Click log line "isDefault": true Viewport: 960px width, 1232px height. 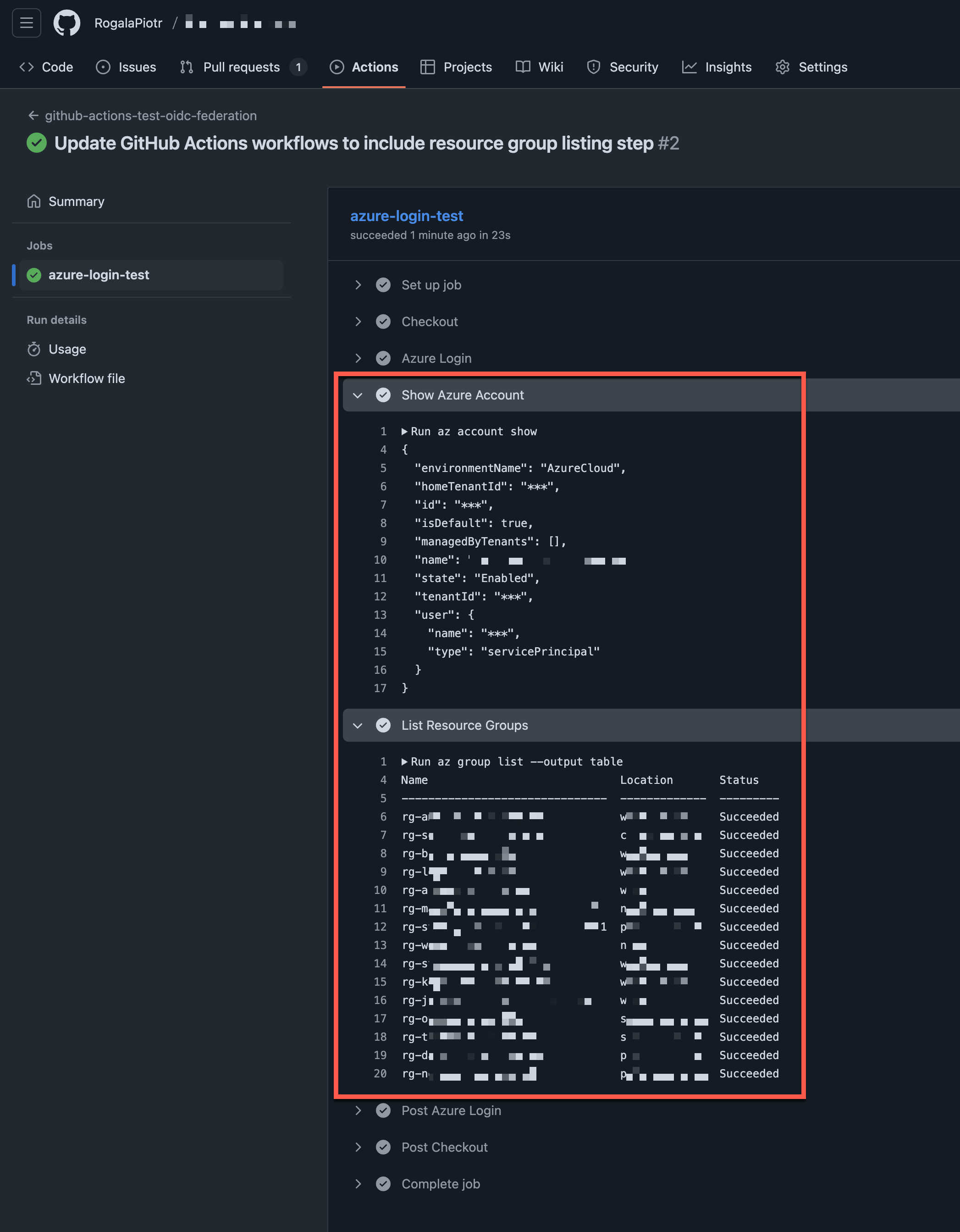point(474,523)
